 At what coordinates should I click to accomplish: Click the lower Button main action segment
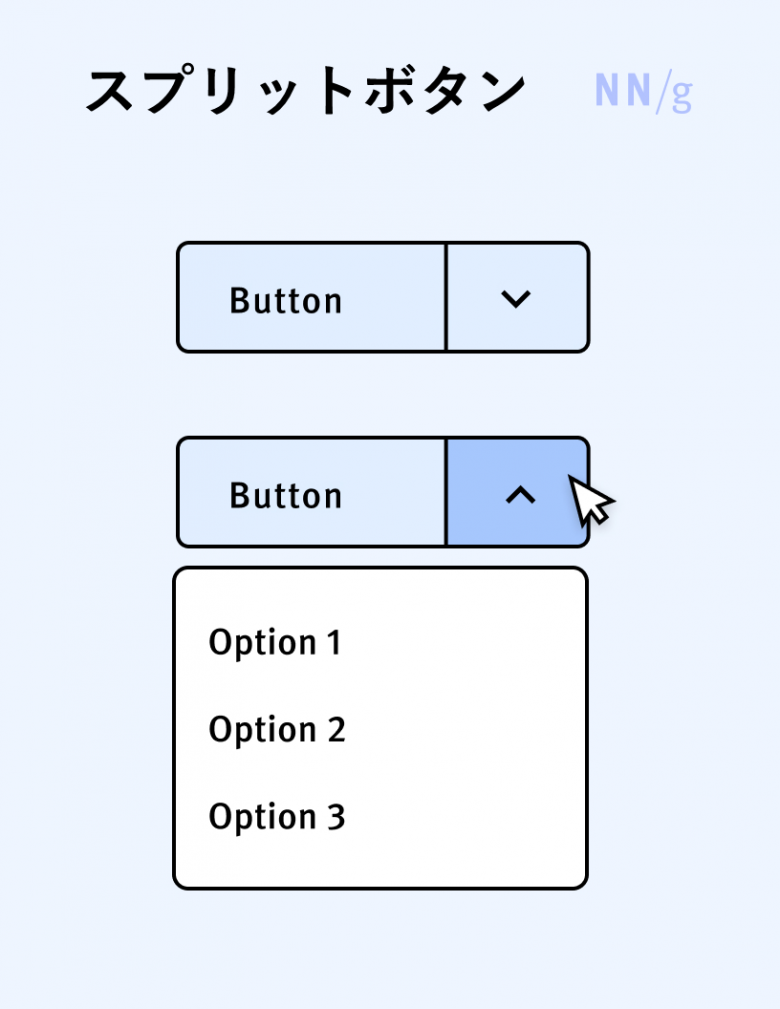[x=311, y=492]
